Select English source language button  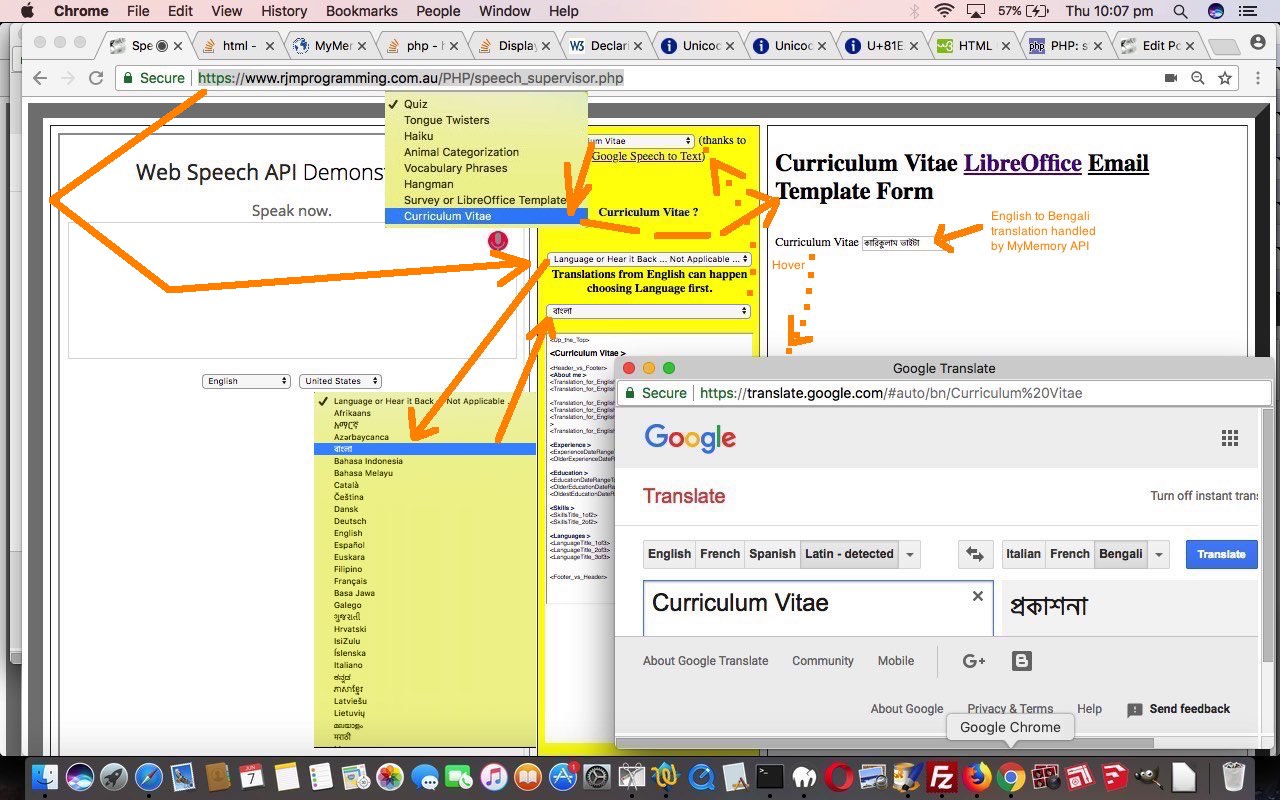point(669,554)
